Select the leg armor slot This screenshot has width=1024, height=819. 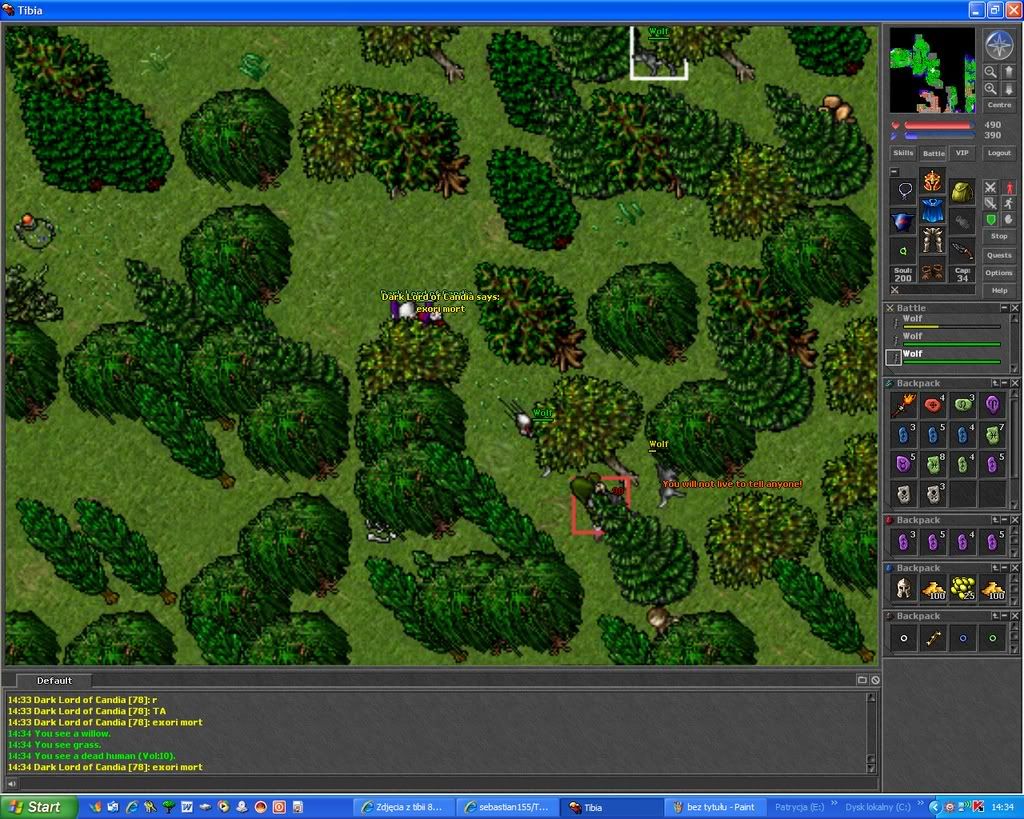pyautogui.click(x=933, y=240)
